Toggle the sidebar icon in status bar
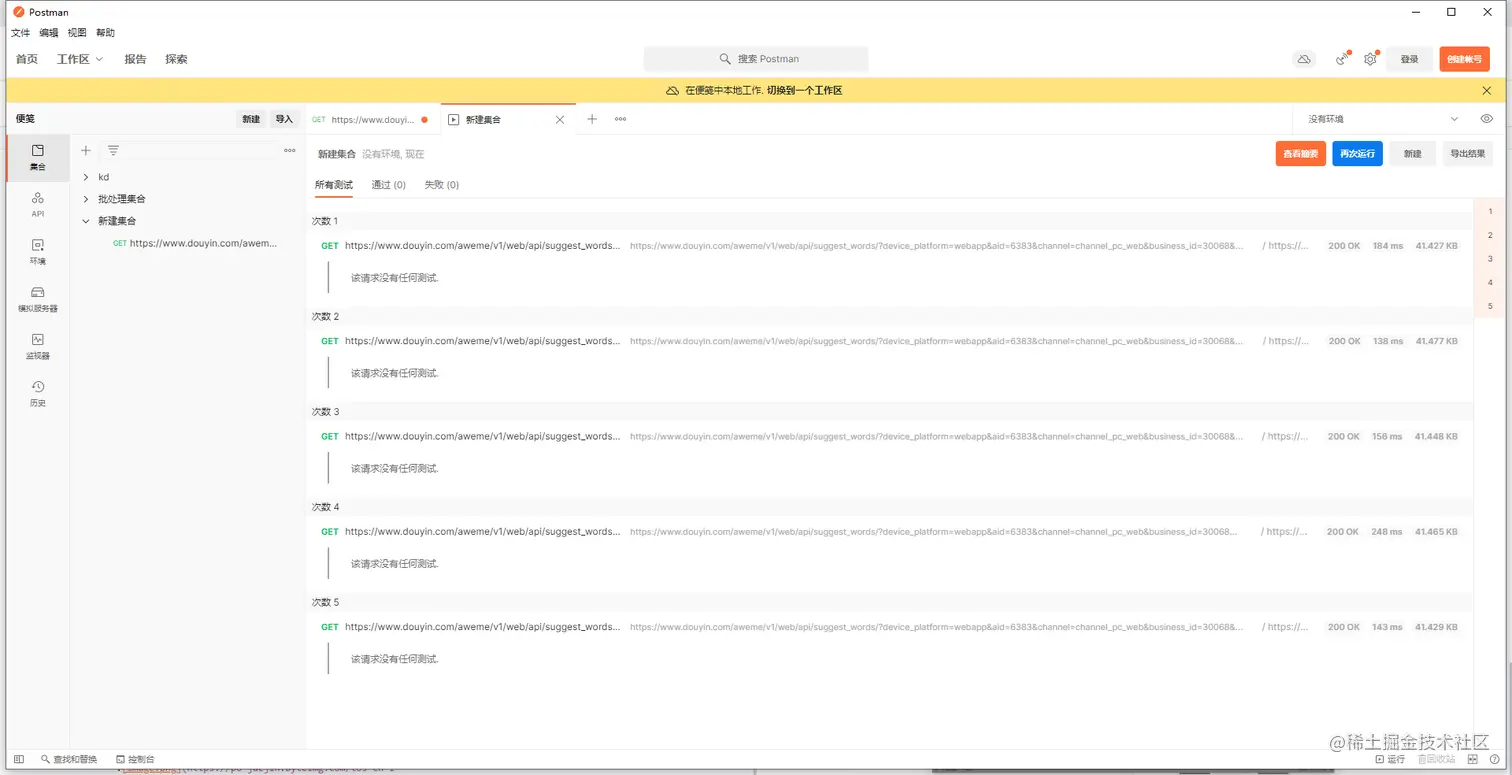The image size is (1512, 775). click(18, 760)
